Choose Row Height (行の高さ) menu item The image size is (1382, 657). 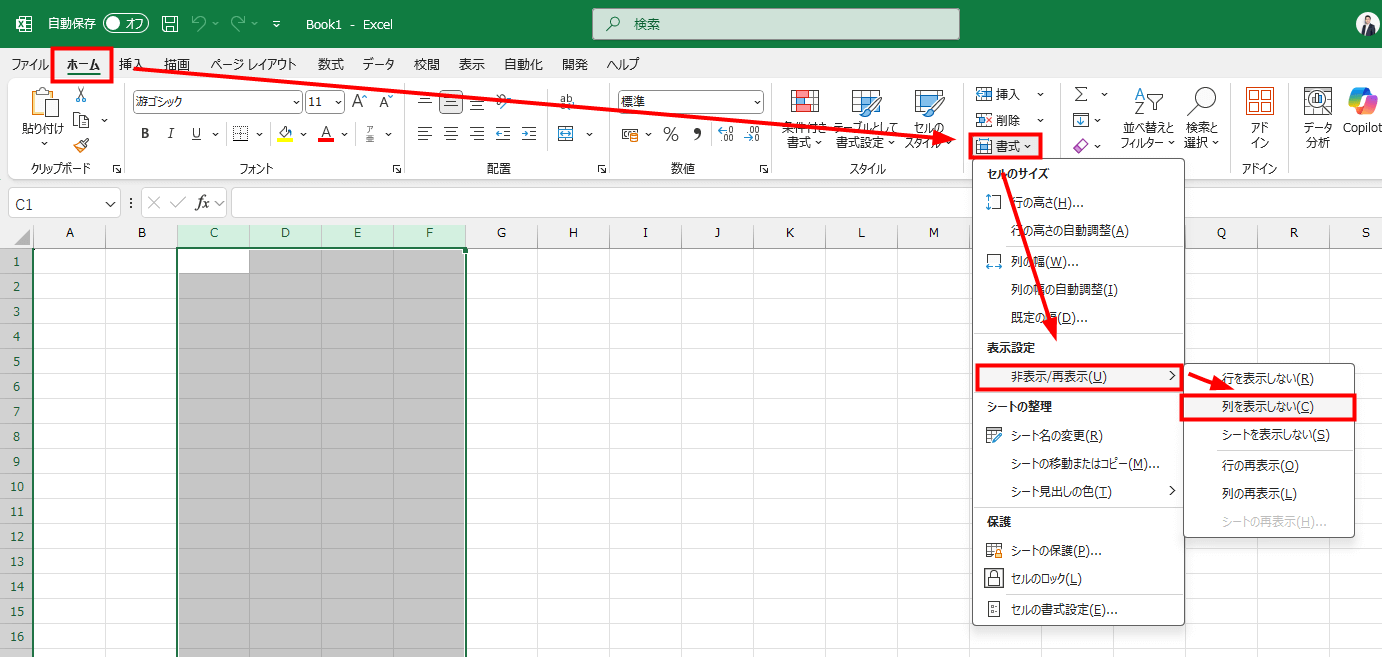click(1048, 203)
